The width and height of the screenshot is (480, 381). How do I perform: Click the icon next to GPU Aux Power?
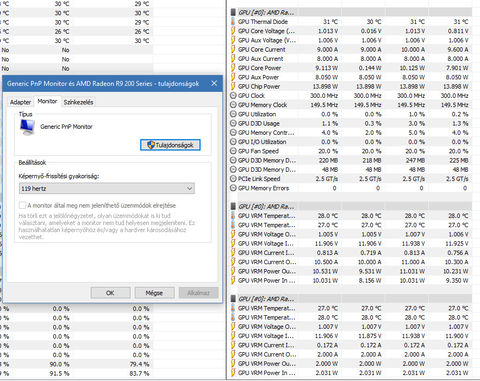(x=233, y=77)
